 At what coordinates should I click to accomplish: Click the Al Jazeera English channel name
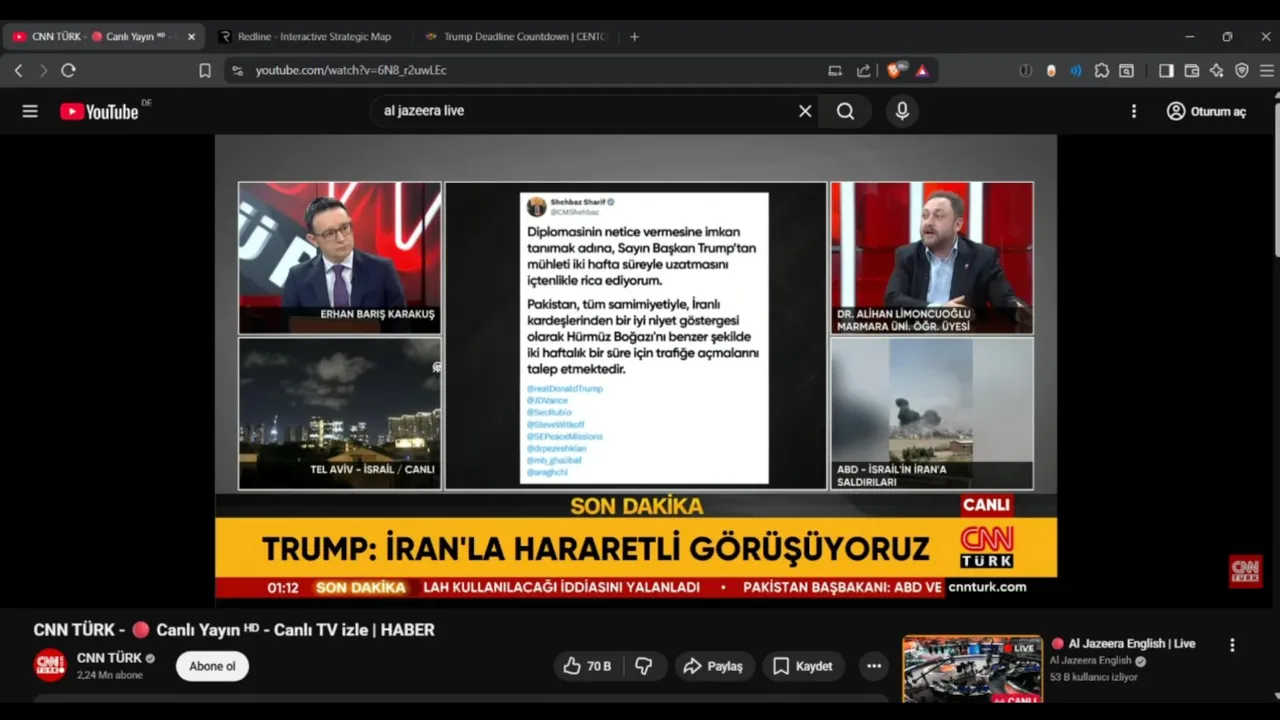pos(1090,661)
